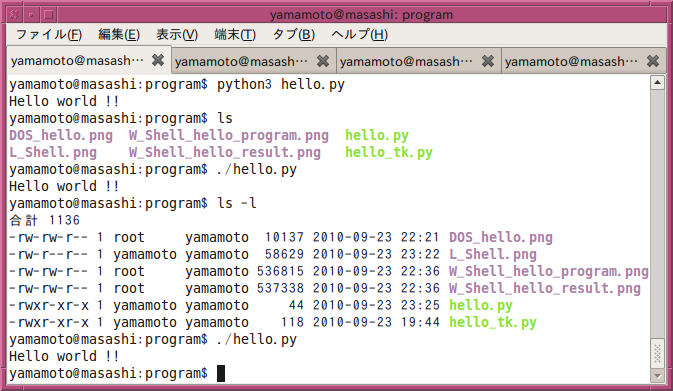
Task: Click the window close icon in title bar
Action: [x=14, y=15]
